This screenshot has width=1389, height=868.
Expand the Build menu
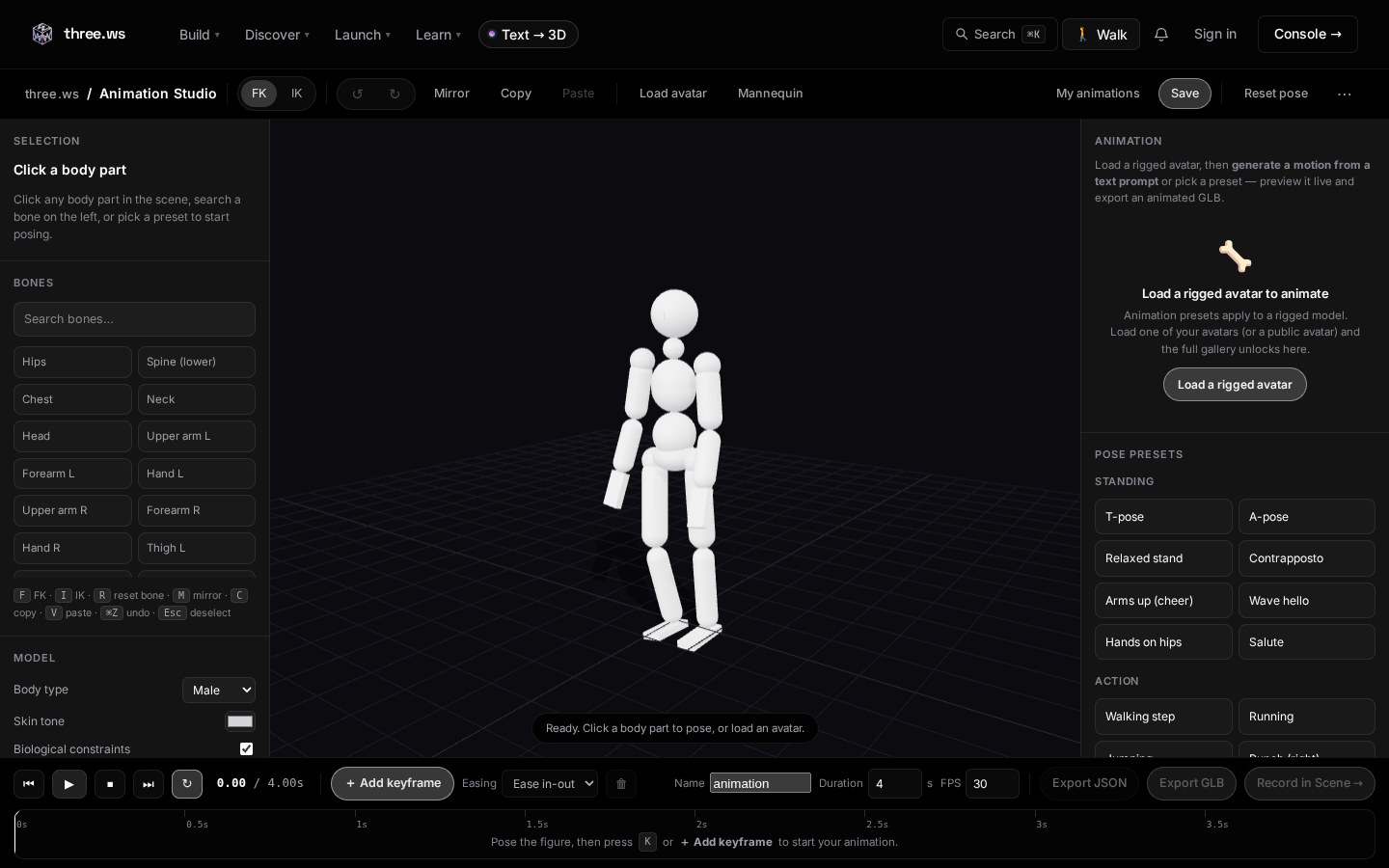click(200, 35)
